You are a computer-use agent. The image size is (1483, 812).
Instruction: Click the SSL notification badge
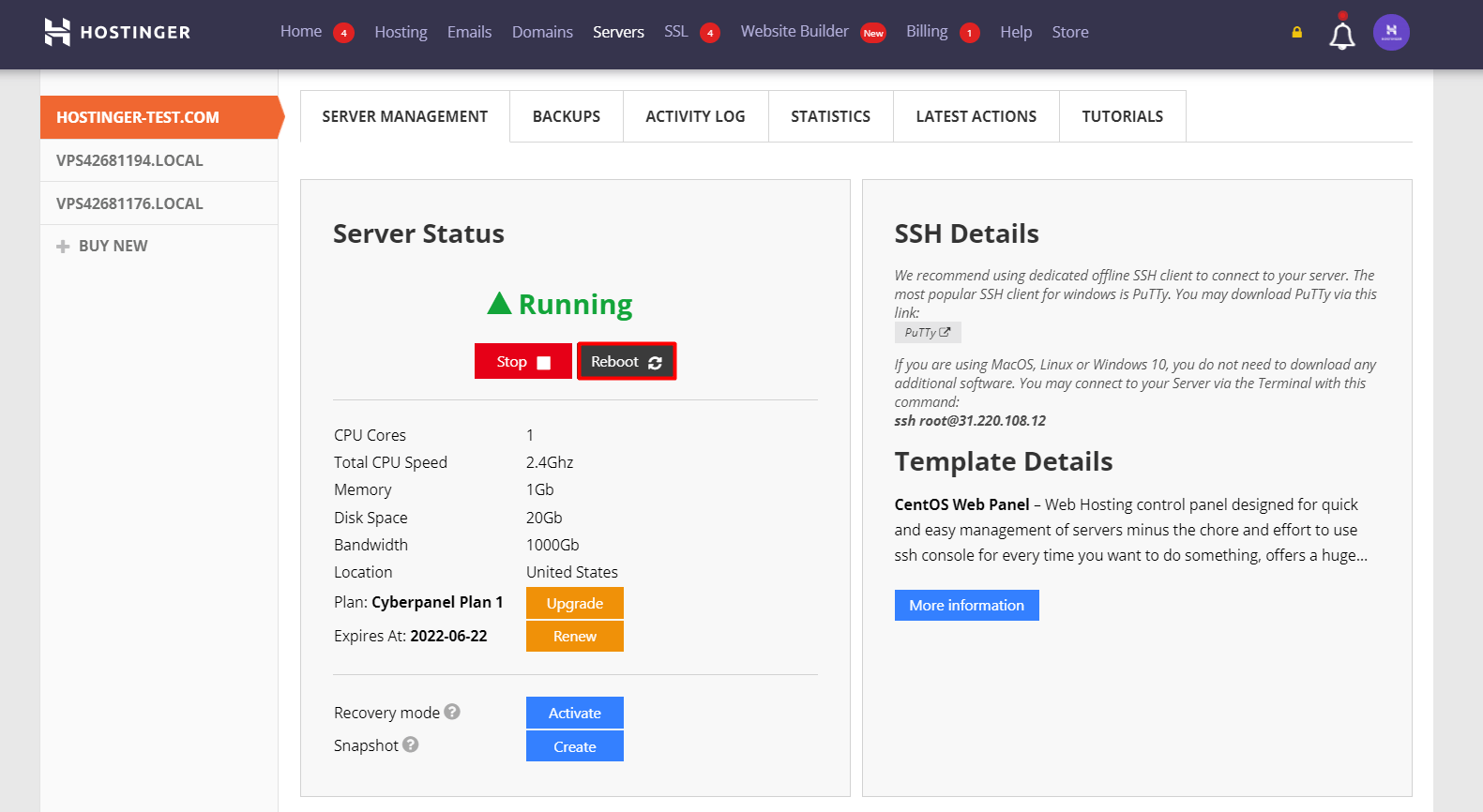click(710, 33)
